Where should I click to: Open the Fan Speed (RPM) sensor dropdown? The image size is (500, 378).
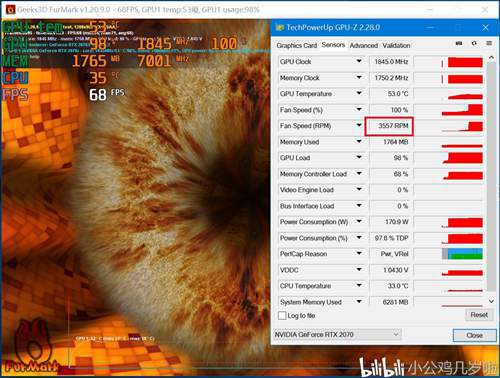coord(359,126)
